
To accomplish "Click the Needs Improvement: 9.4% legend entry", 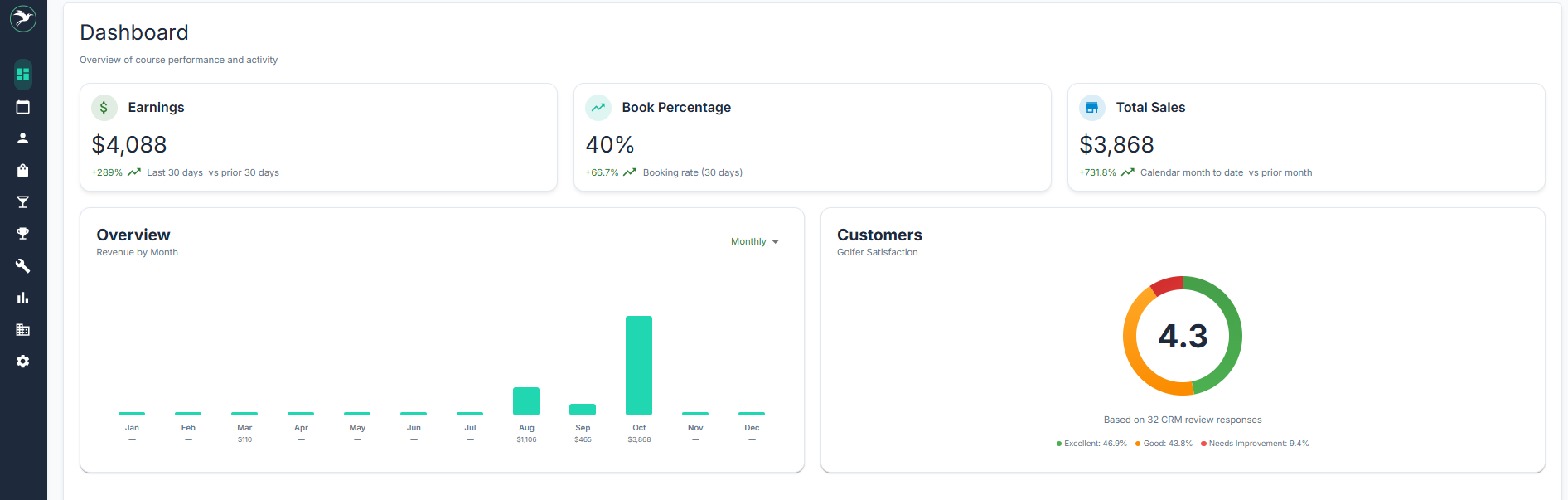I will tap(1255, 444).
